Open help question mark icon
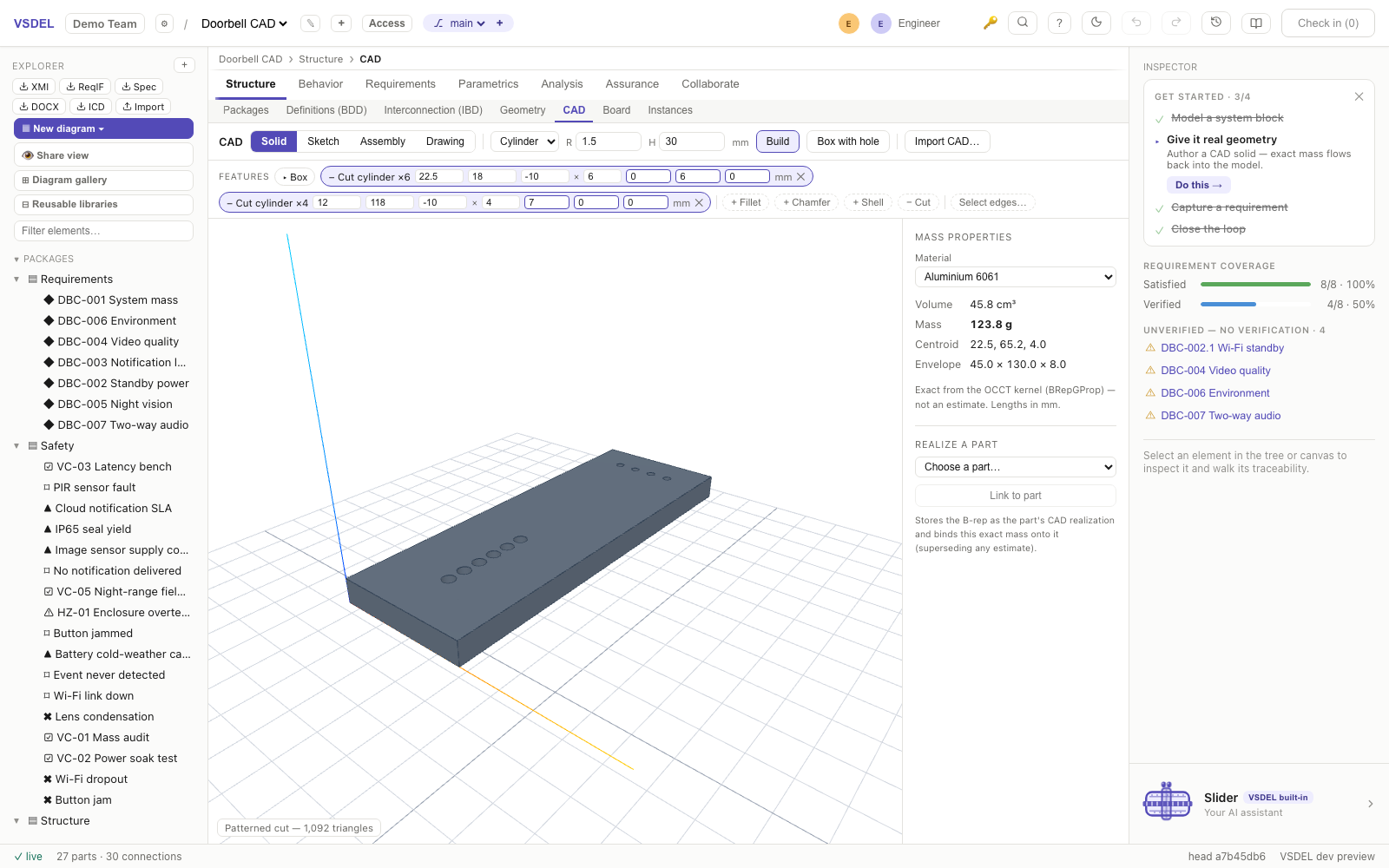The image size is (1389, 868). point(1059,23)
